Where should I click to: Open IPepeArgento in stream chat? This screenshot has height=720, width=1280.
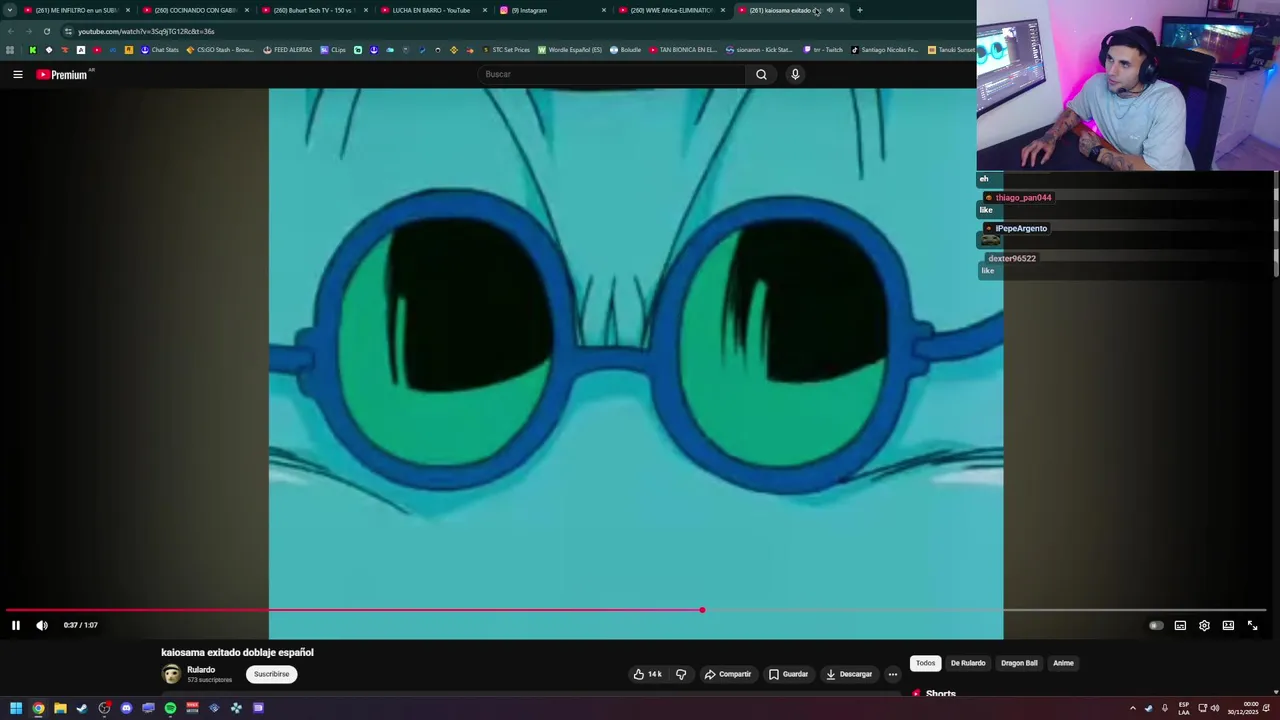tap(1021, 229)
